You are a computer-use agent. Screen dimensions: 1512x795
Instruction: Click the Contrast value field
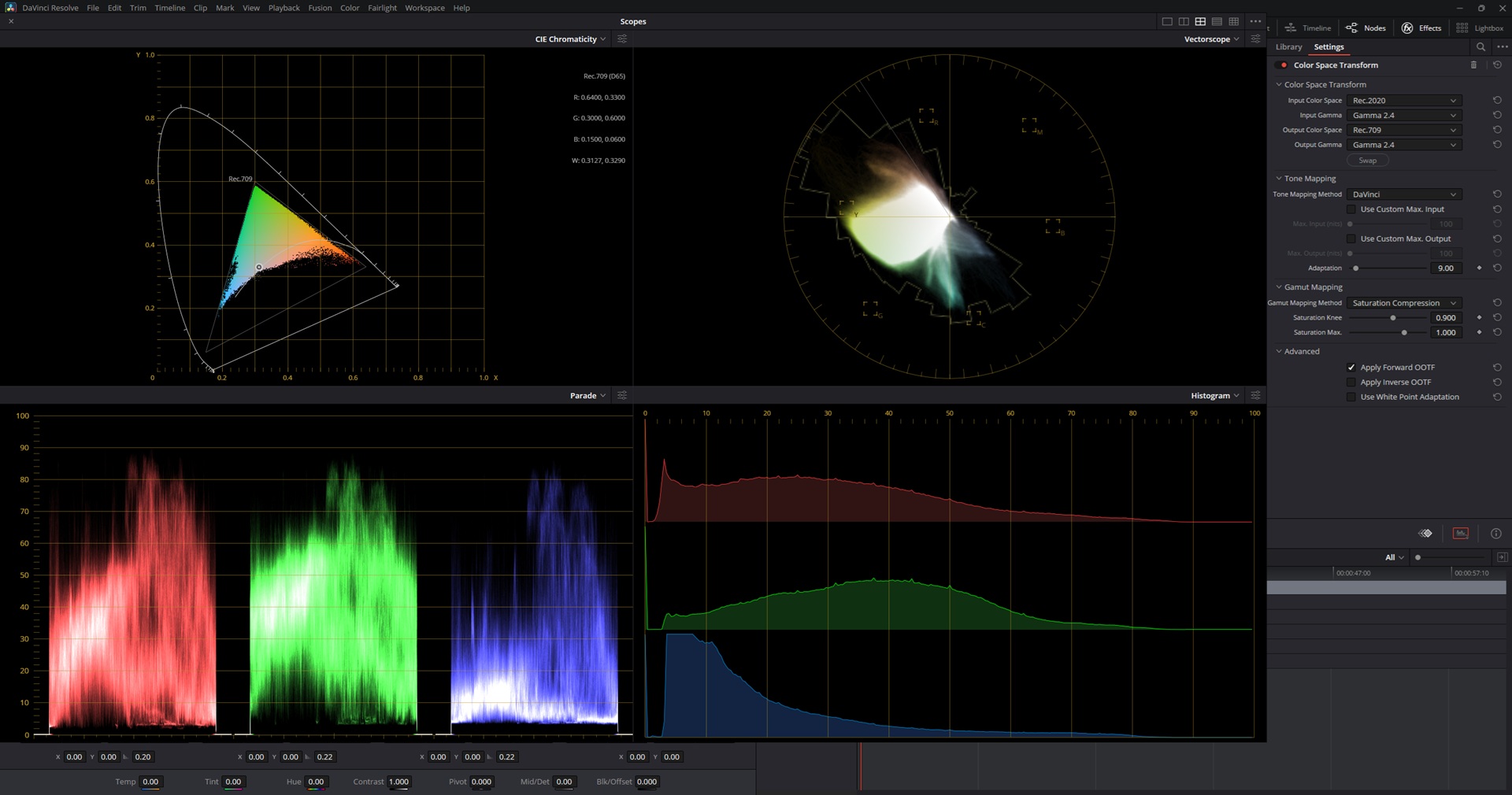click(x=398, y=782)
